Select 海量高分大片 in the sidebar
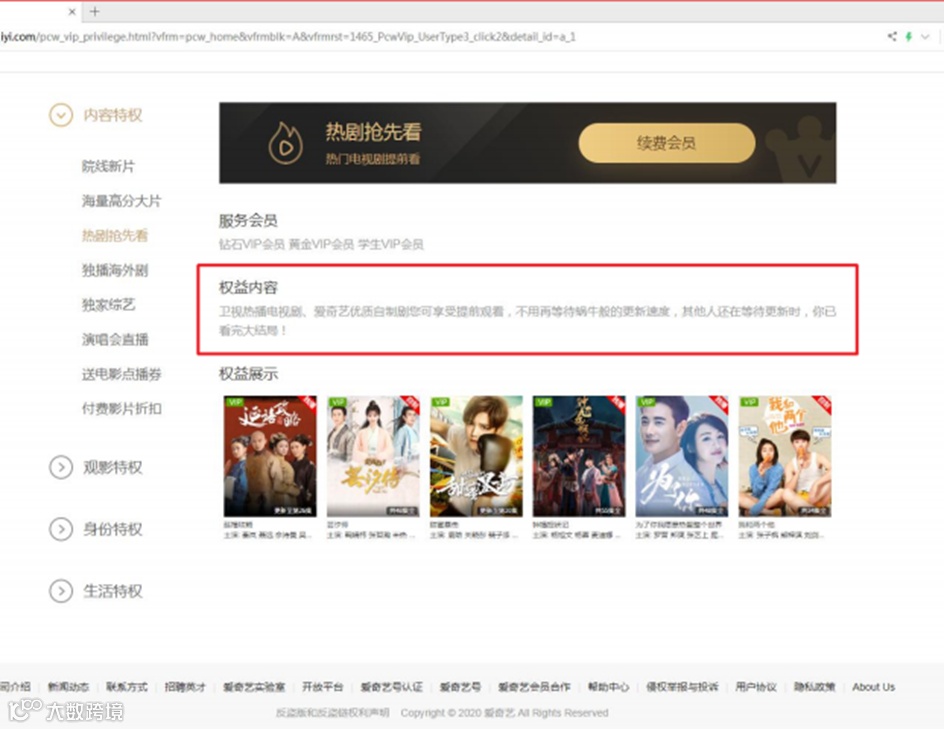Image resolution: width=944 pixels, height=729 pixels. (x=122, y=201)
